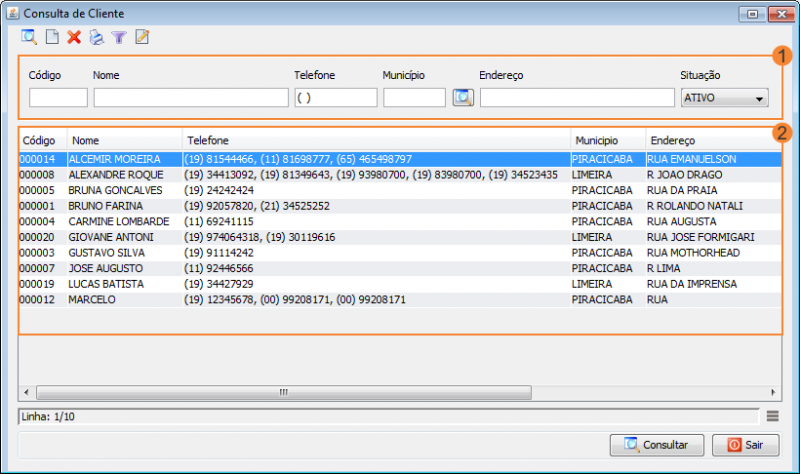Viewport: 800px width, 474px height.
Task: Click into the Nome search field
Action: [191, 98]
